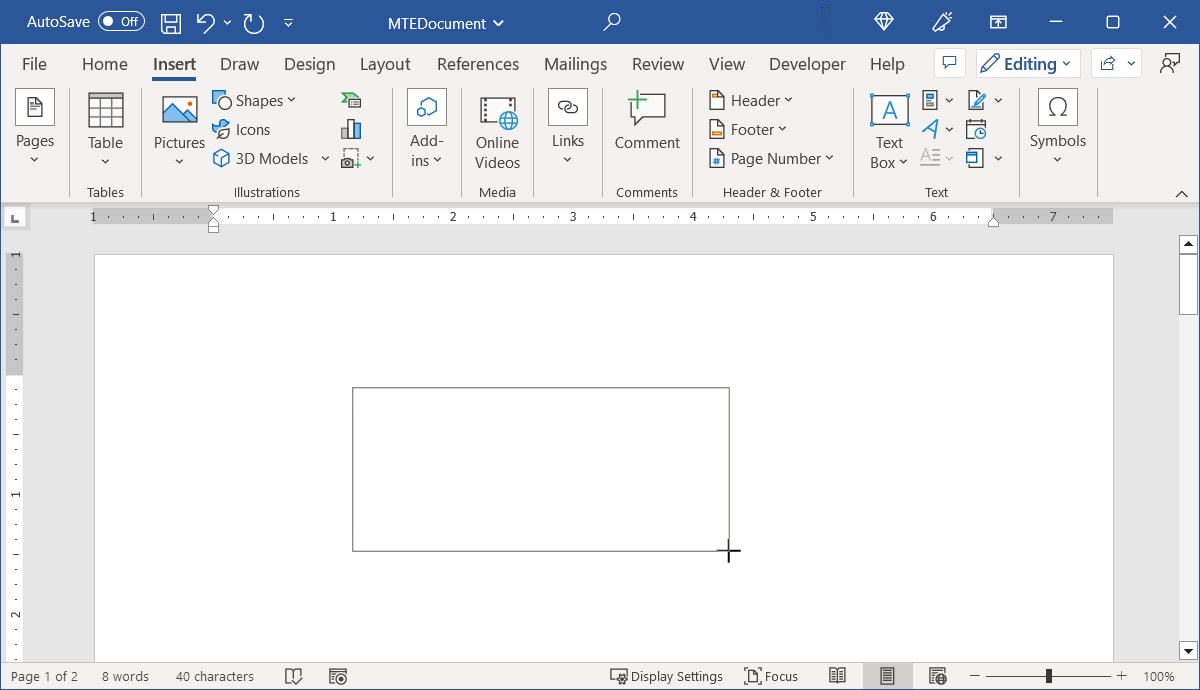The height and width of the screenshot is (690, 1200).
Task: Collapse the ribbon with the chevron
Action: [1181, 193]
